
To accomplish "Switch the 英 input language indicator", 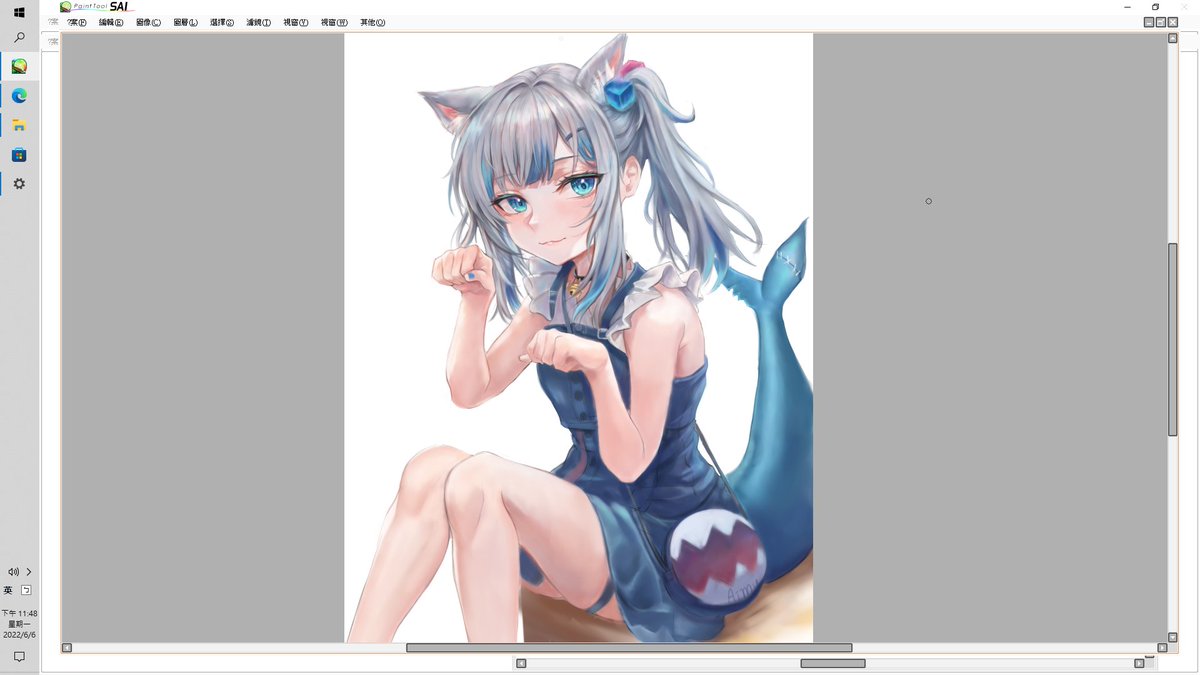I will click(9, 591).
